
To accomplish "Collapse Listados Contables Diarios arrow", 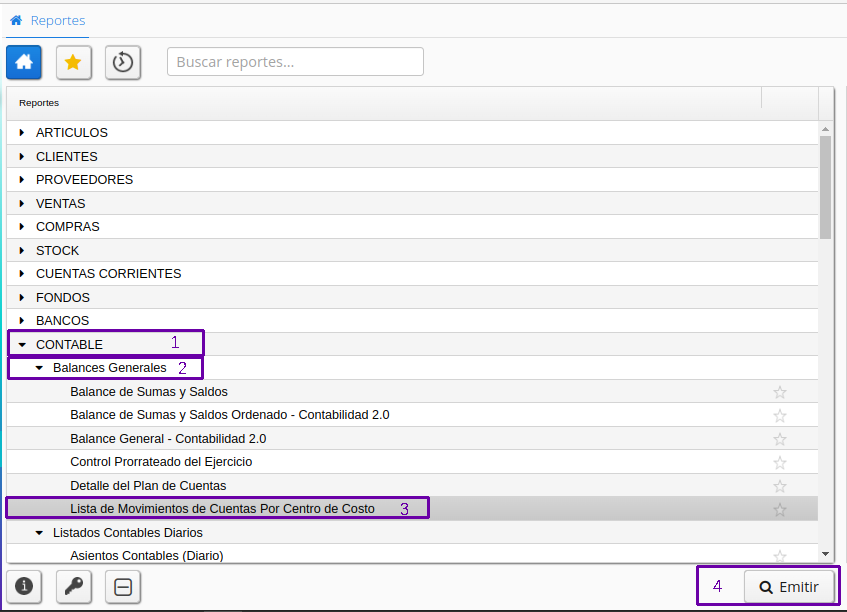I will click(x=39, y=533).
